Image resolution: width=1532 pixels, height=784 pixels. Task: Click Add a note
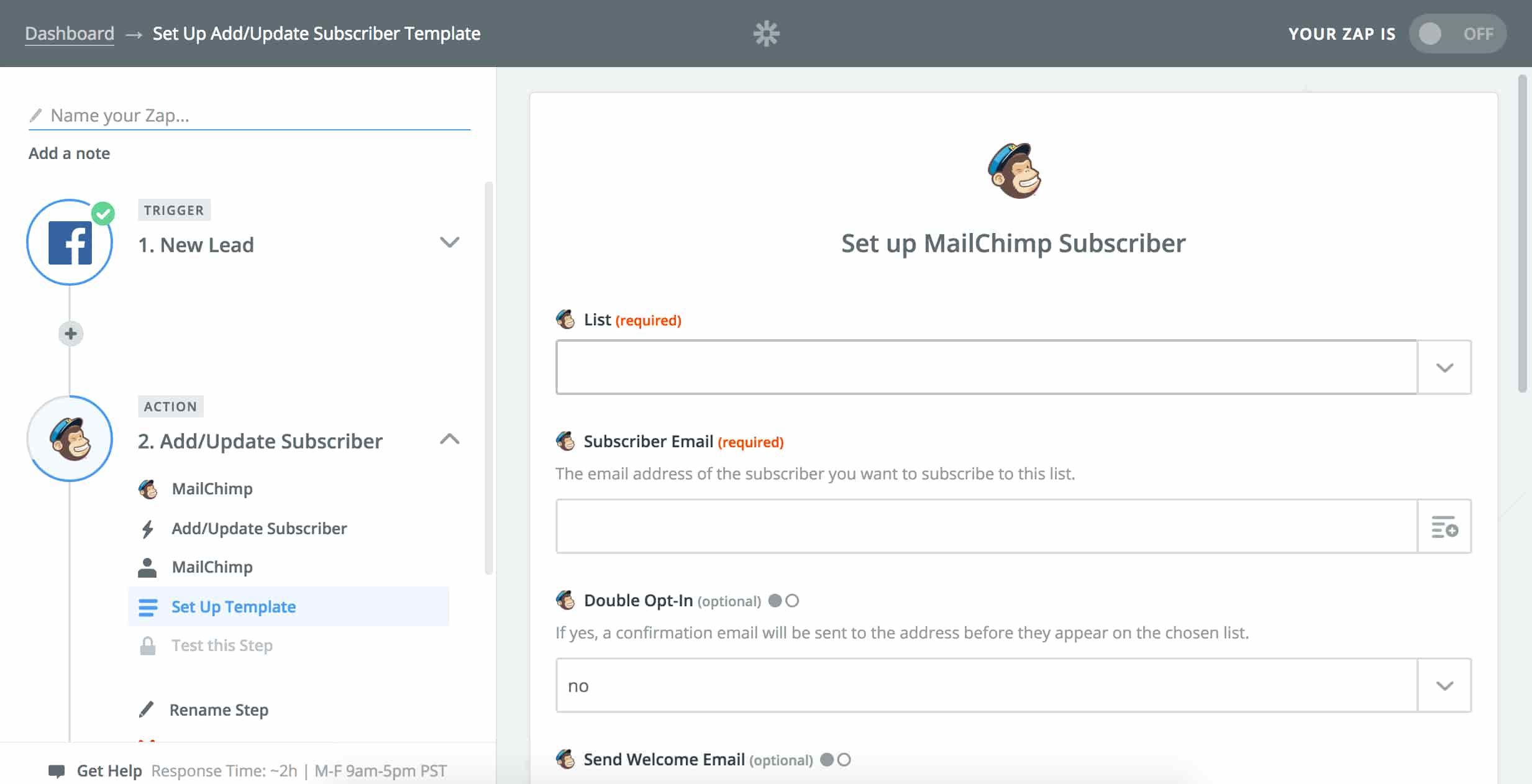click(x=69, y=153)
